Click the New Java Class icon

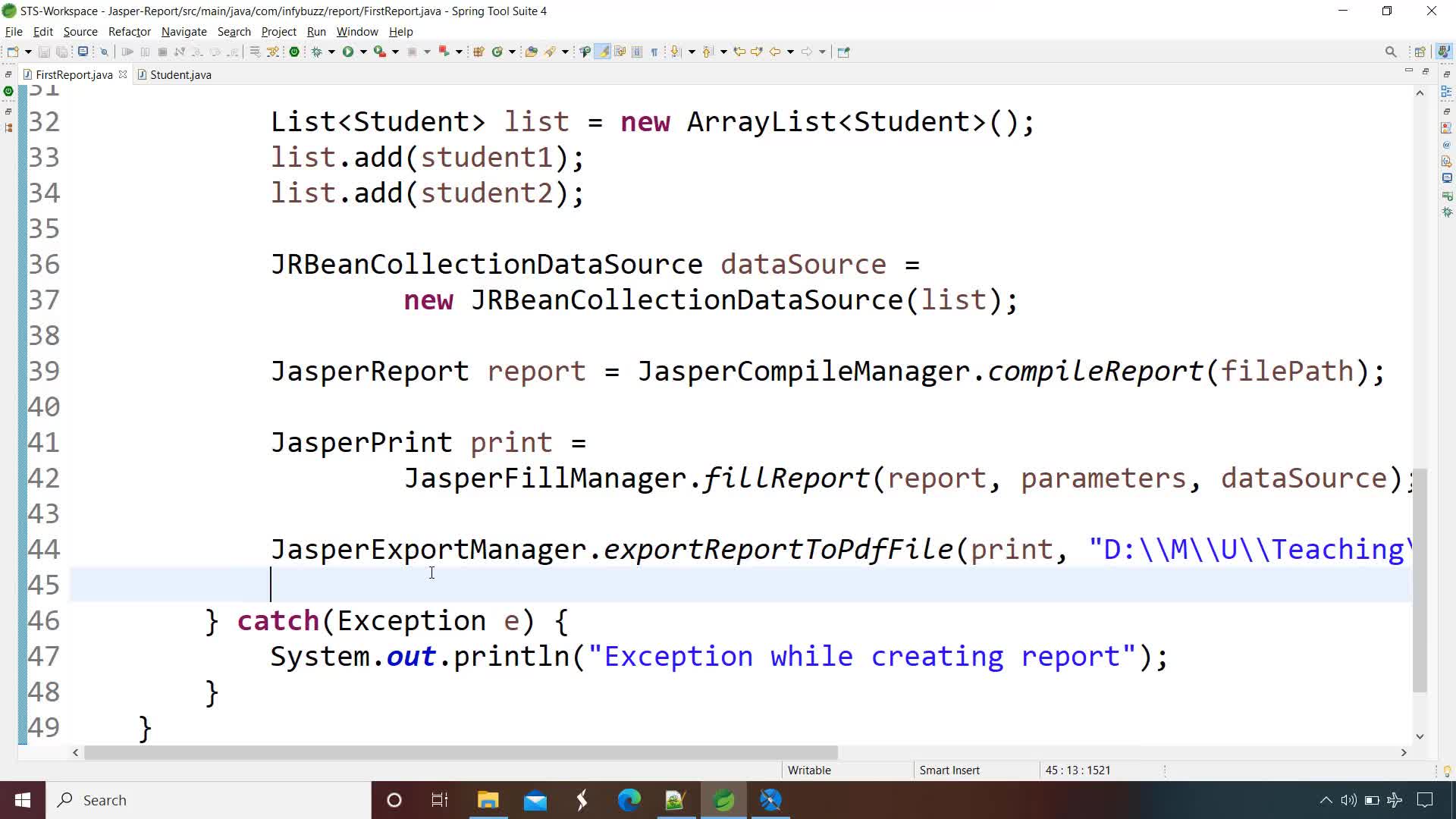click(497, 52)
